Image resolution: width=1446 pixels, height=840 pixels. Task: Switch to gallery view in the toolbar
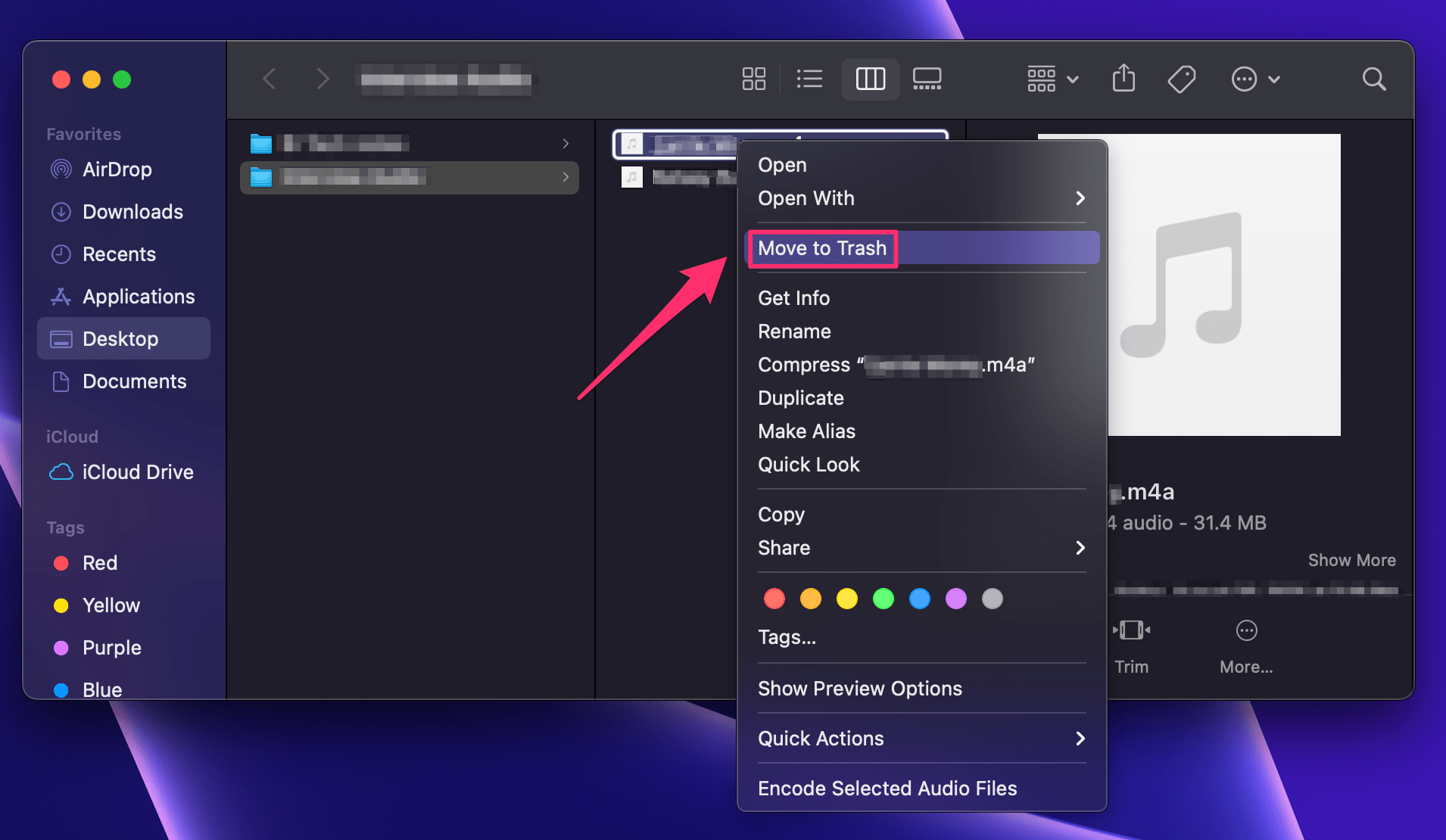(927, 79)
